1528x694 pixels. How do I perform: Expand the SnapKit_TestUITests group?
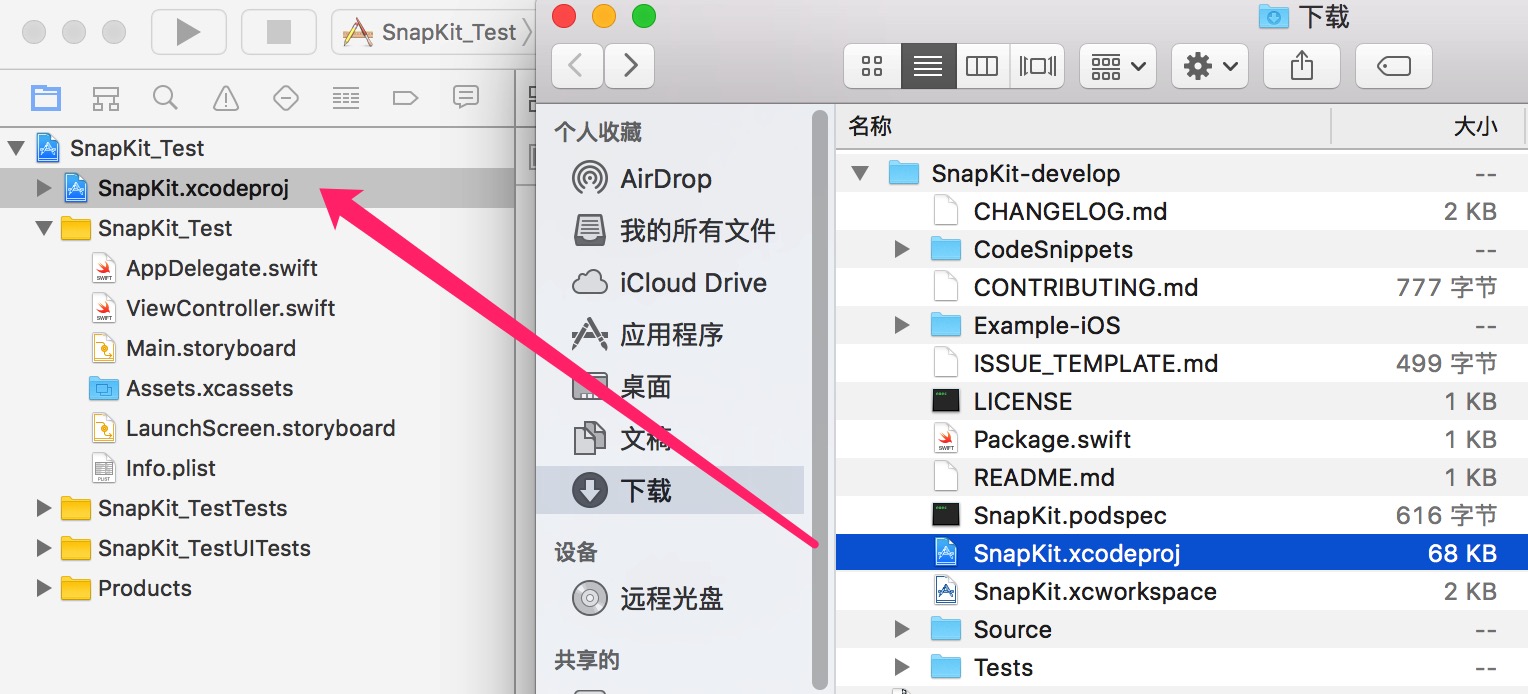[43, 548]
